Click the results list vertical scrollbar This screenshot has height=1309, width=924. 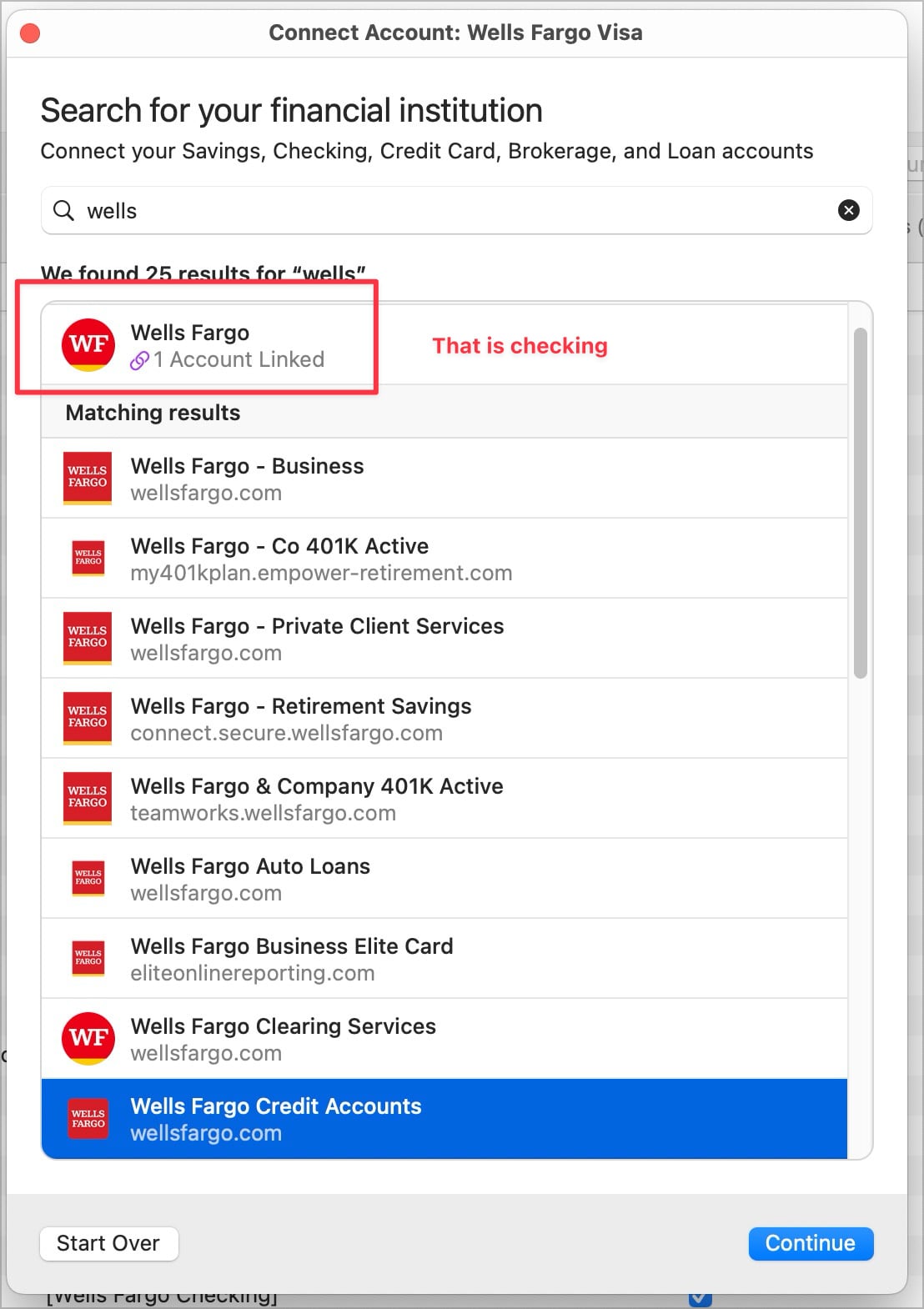pyautogui.click(x=861, y=503)
